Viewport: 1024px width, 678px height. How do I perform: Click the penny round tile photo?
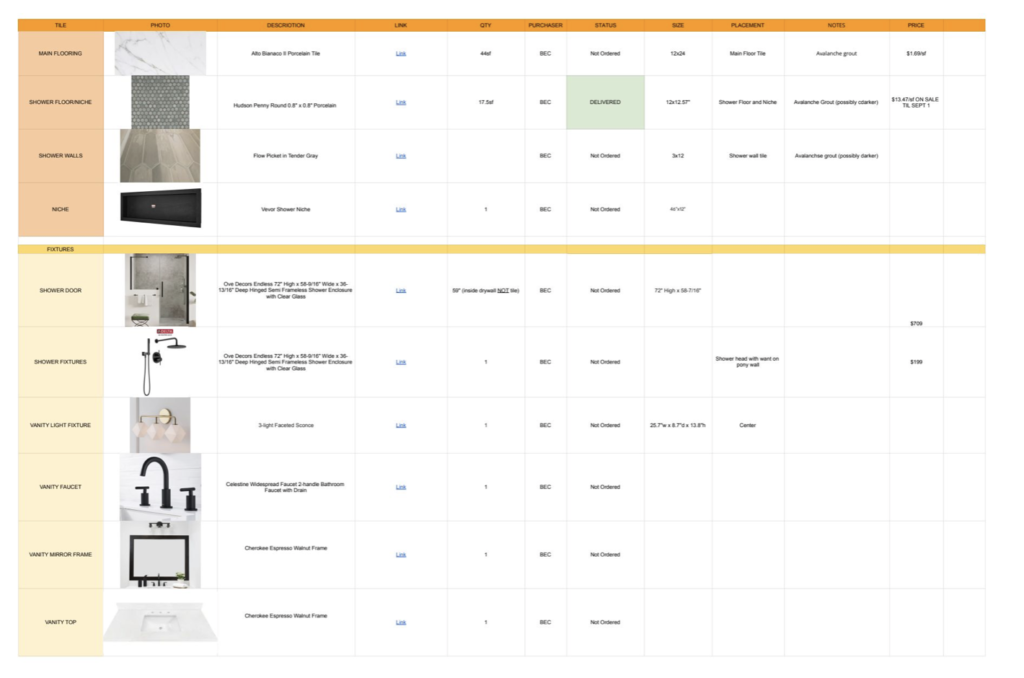pos(160,102)
